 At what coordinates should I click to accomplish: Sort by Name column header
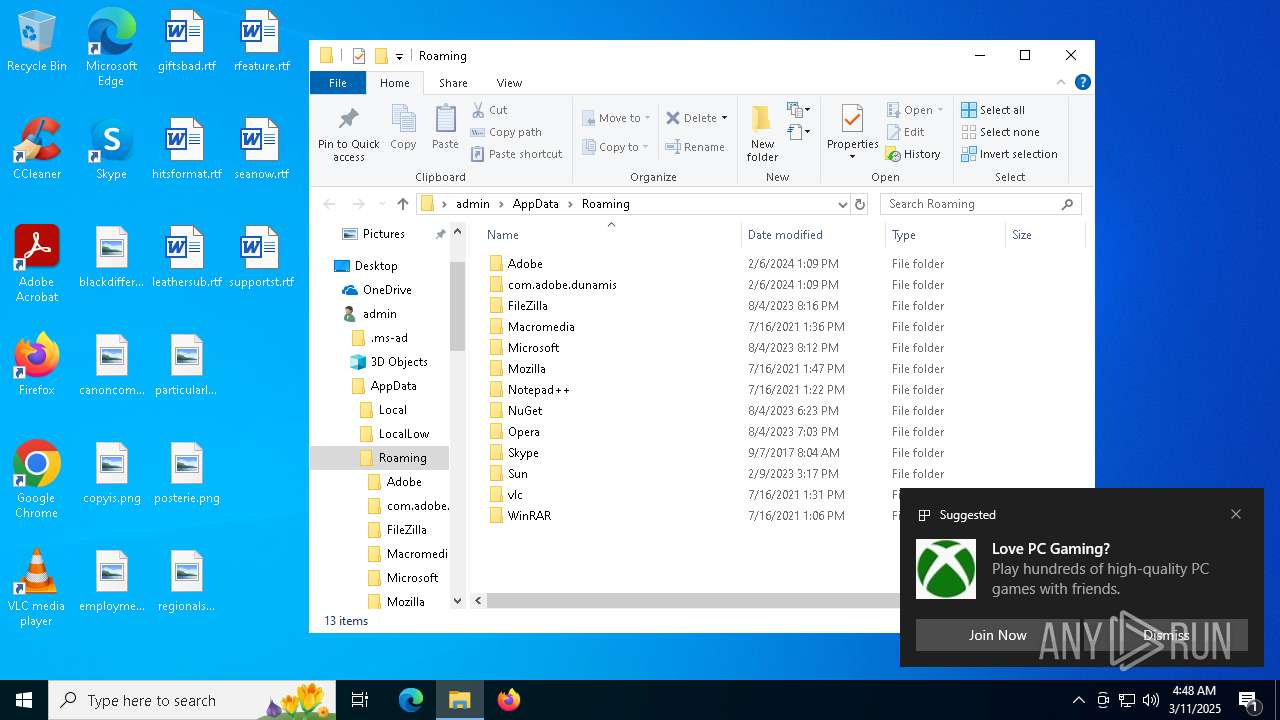tap(502, 235)
